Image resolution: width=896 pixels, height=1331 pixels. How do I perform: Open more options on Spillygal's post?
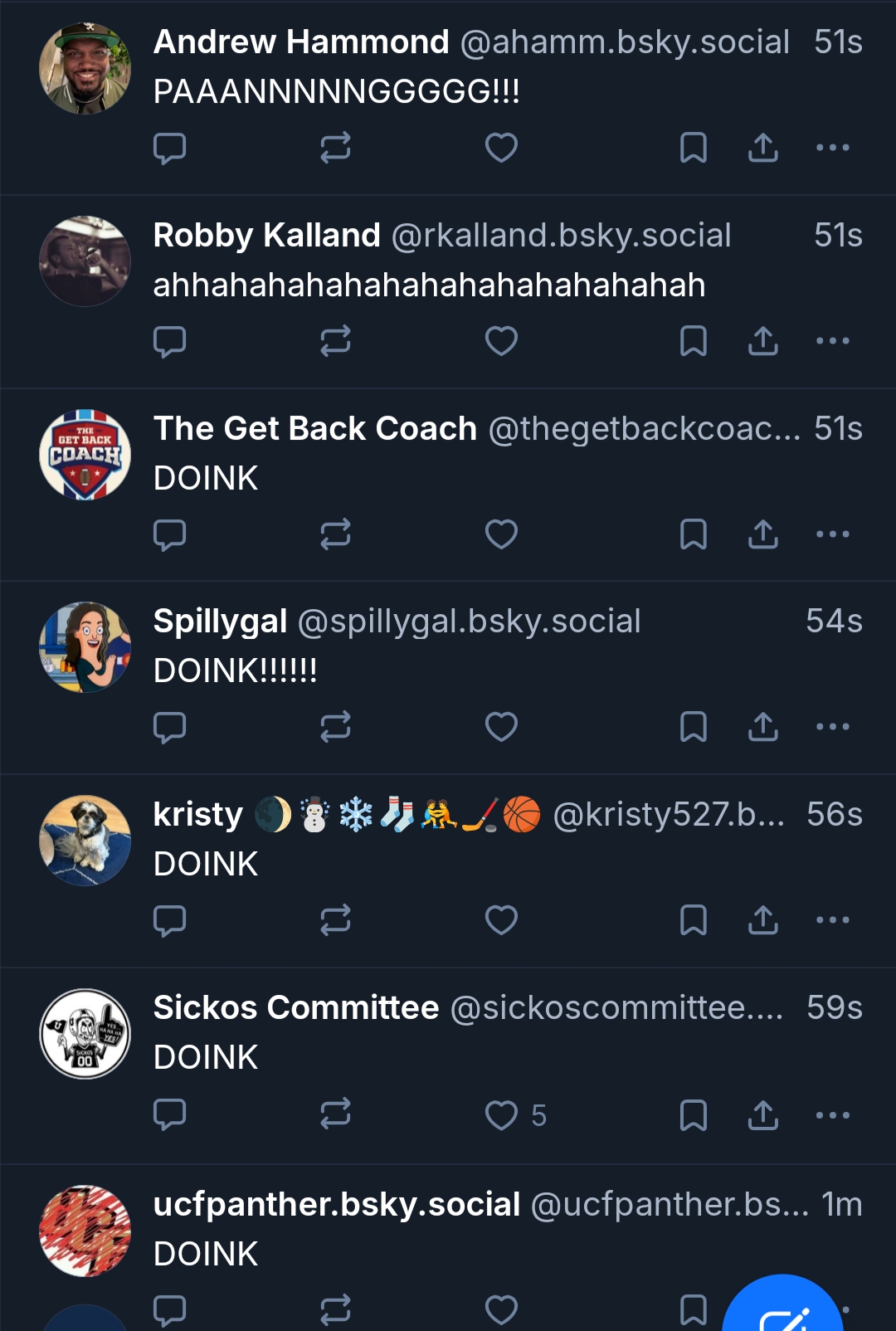pyautogui.click(x=832, y=727)
